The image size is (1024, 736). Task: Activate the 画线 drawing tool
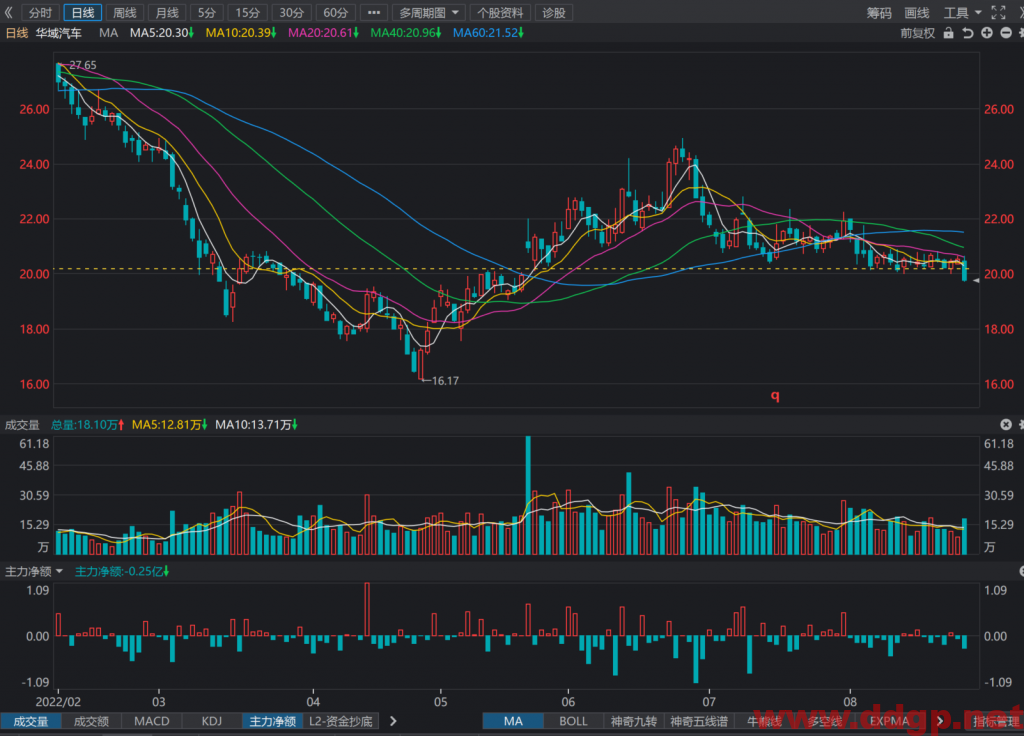click(x=917, y=12)
